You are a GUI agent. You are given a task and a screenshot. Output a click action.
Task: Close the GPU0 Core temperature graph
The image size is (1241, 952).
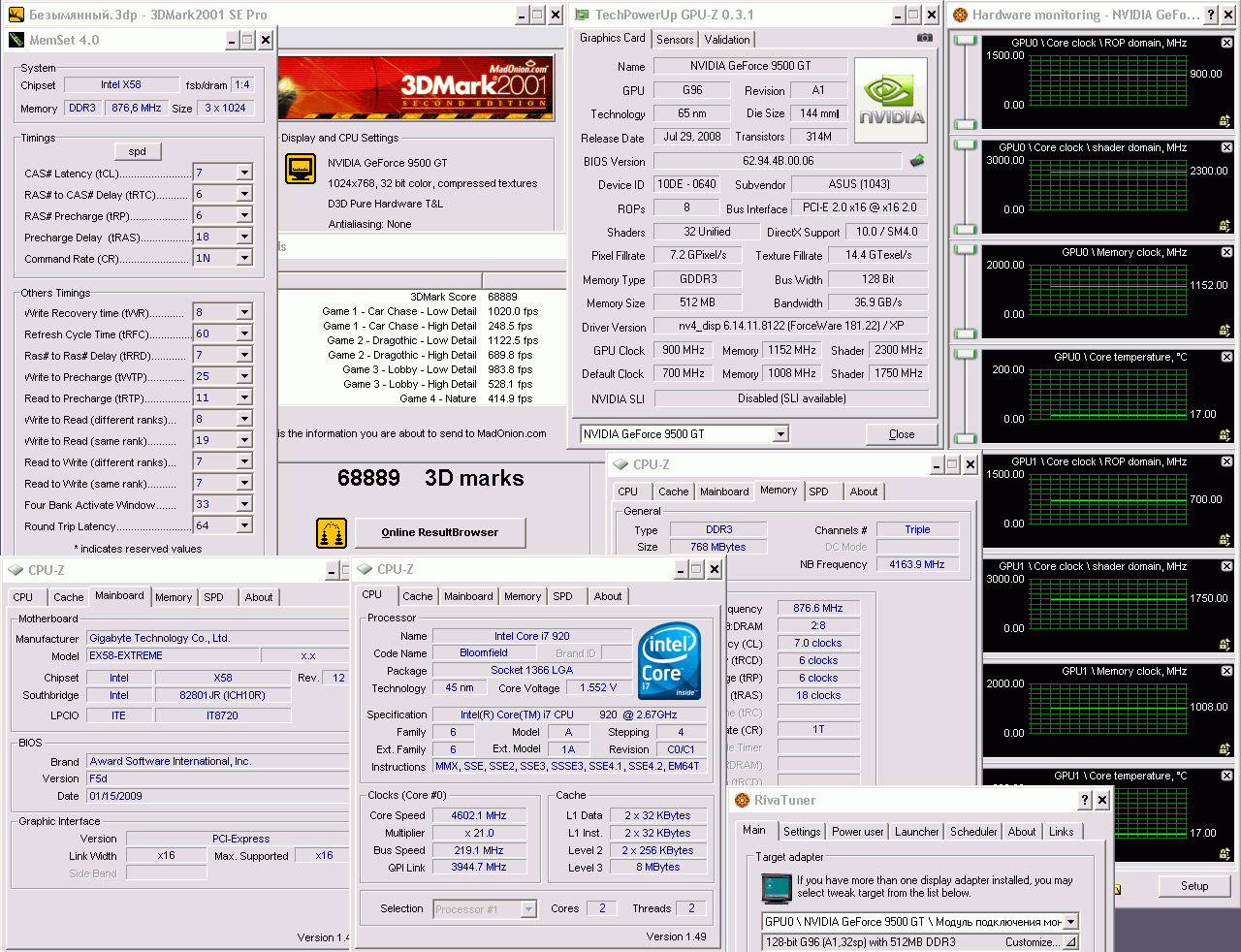pyautogui.click(x=1226, y=357)
